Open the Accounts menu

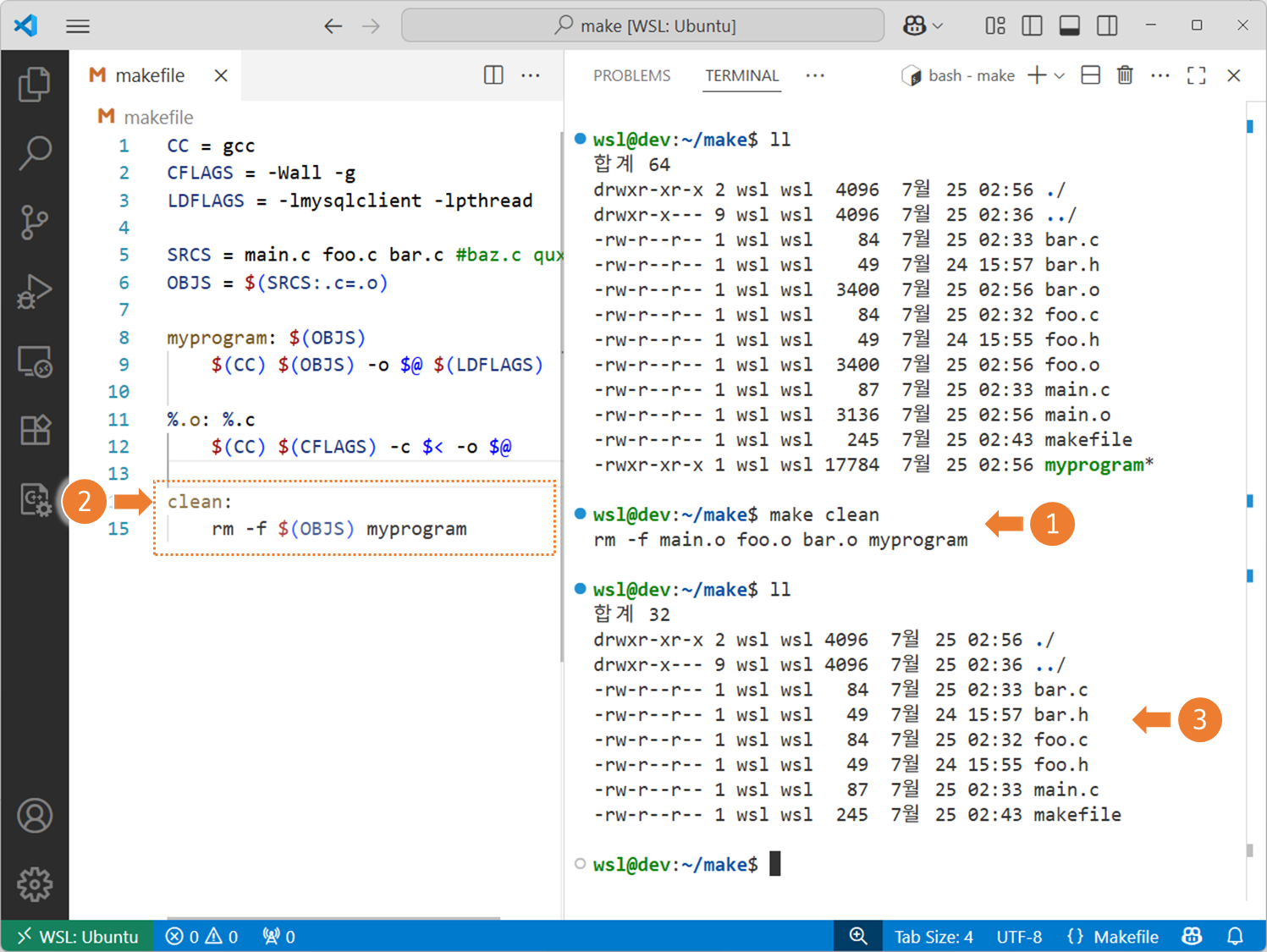[x=35, y=816]
